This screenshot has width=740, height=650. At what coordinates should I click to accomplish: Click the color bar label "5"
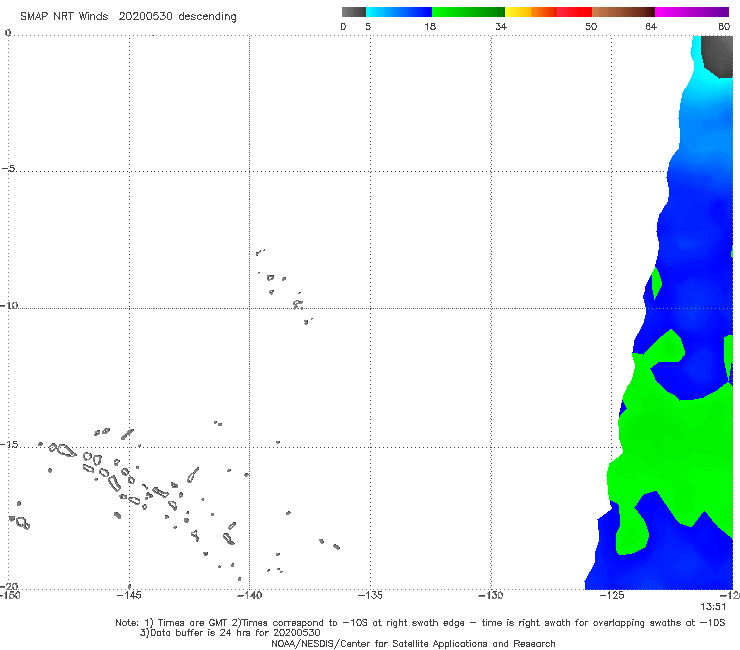point(368,26)
